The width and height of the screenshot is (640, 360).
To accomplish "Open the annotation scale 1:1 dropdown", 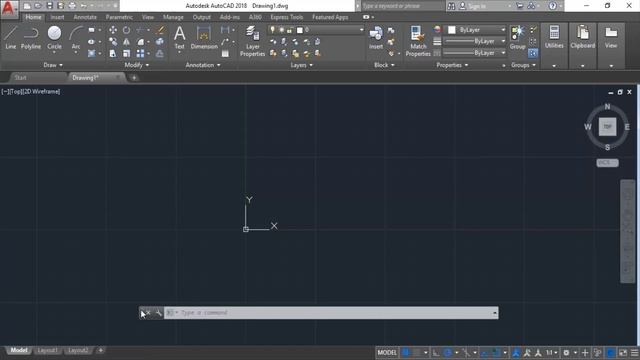I will pos(551,353).
